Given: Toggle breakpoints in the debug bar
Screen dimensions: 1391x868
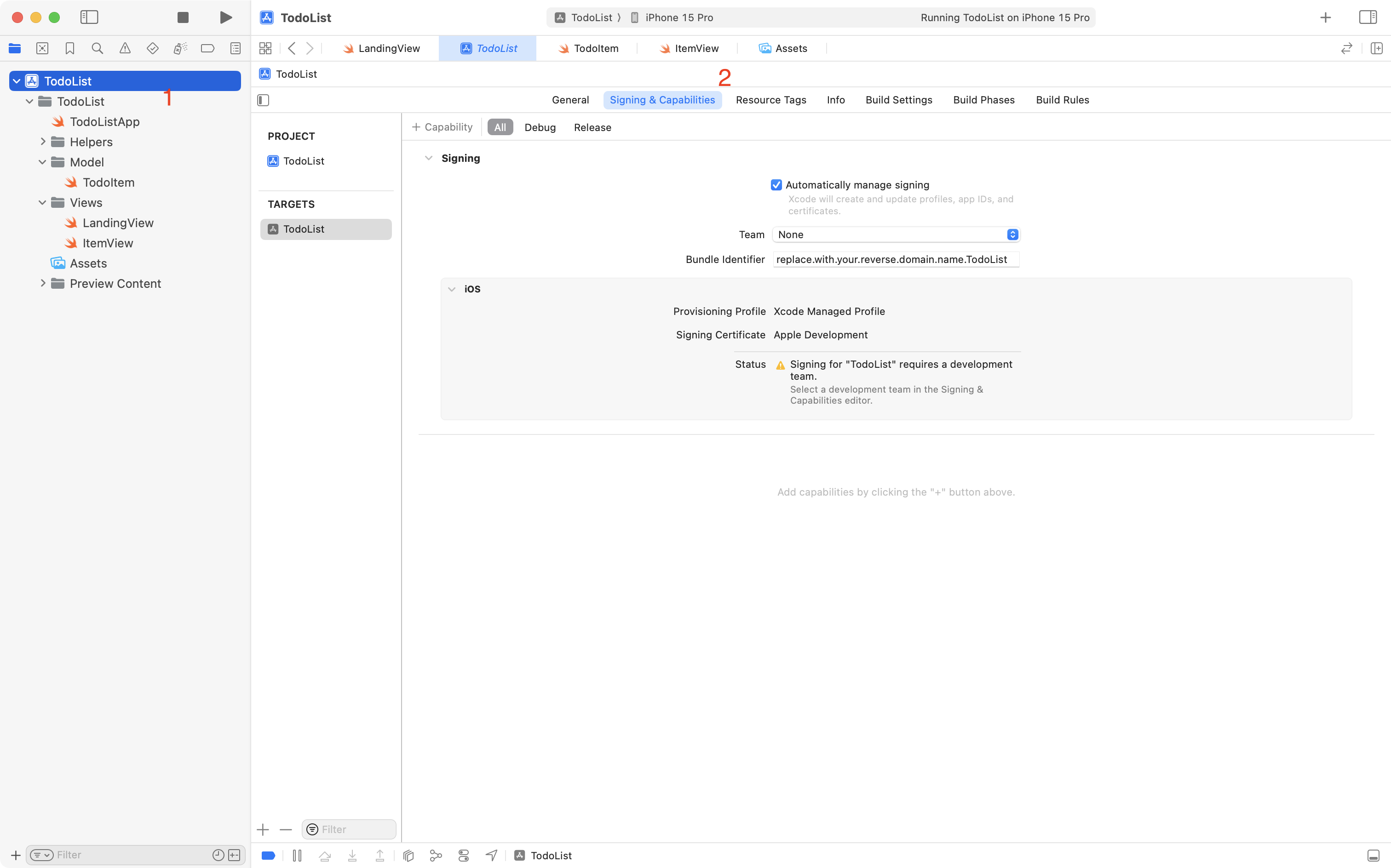Looking at the screenshot, I should 268,855.
